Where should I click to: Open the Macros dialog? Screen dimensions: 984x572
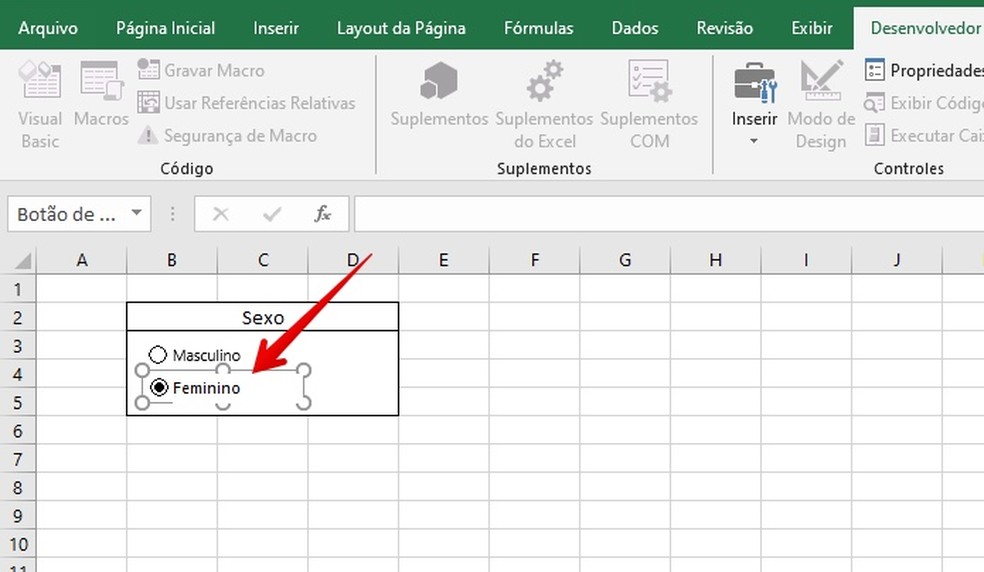(x=101, y=94)
